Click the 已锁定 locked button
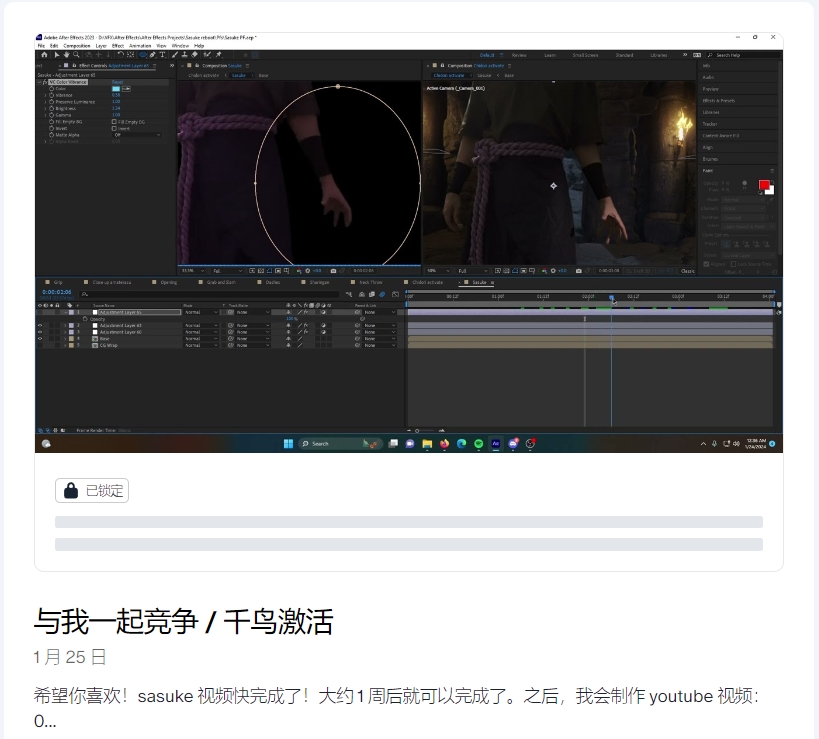The height and width of the screenshot is (739, 819). coord(92,491)
